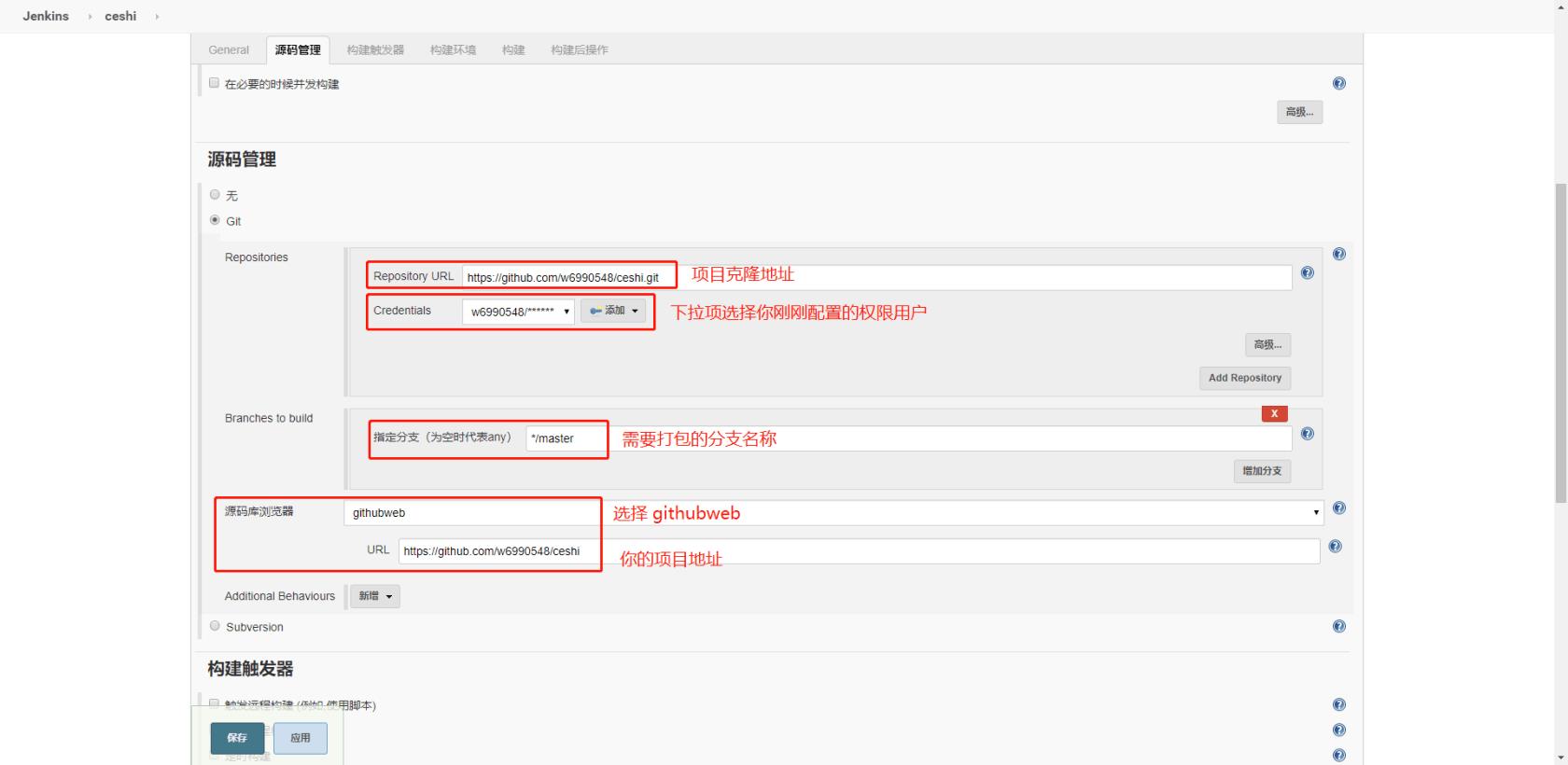
Task: Open help for the 源码库浏览器 dropdown
Action: (1339, 508)
